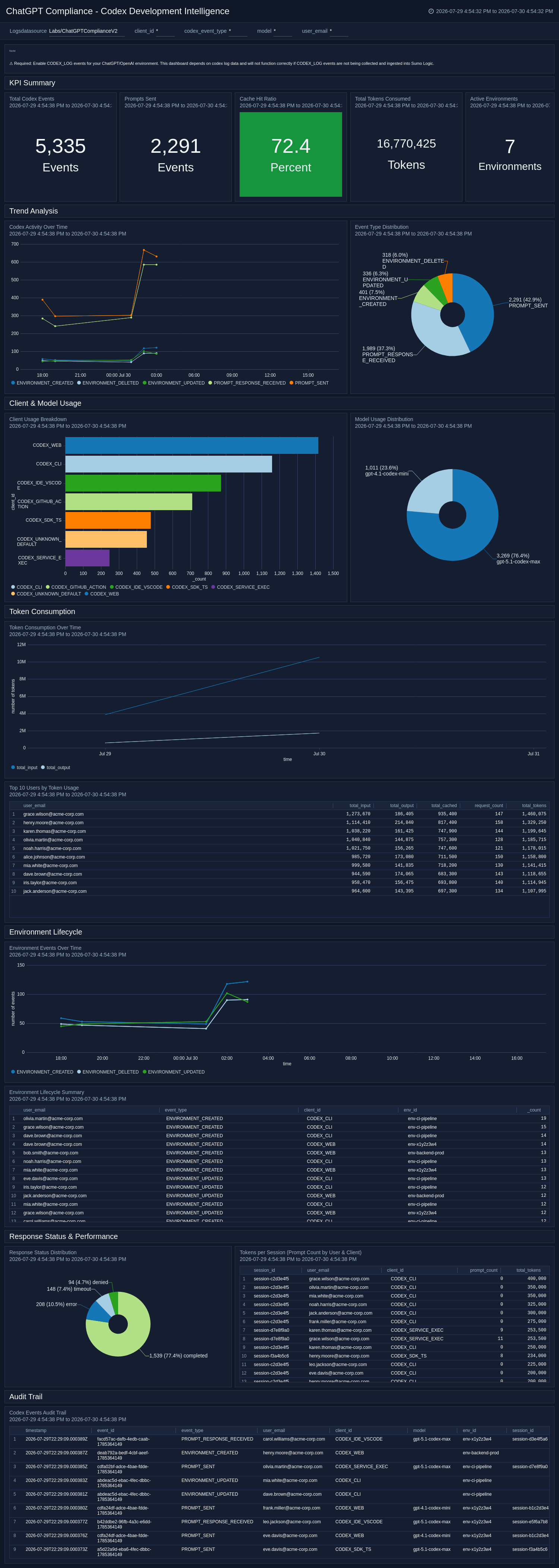Click CODEX_GITHUB_ACTION legend swatch under Client Usage

point(47,587)
